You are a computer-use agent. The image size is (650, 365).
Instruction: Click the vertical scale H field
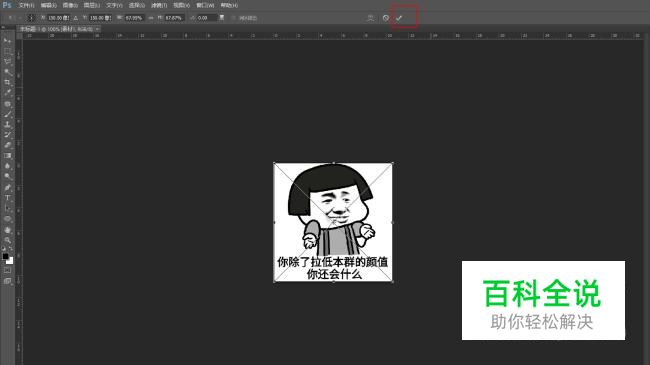[x=174, y=18]
